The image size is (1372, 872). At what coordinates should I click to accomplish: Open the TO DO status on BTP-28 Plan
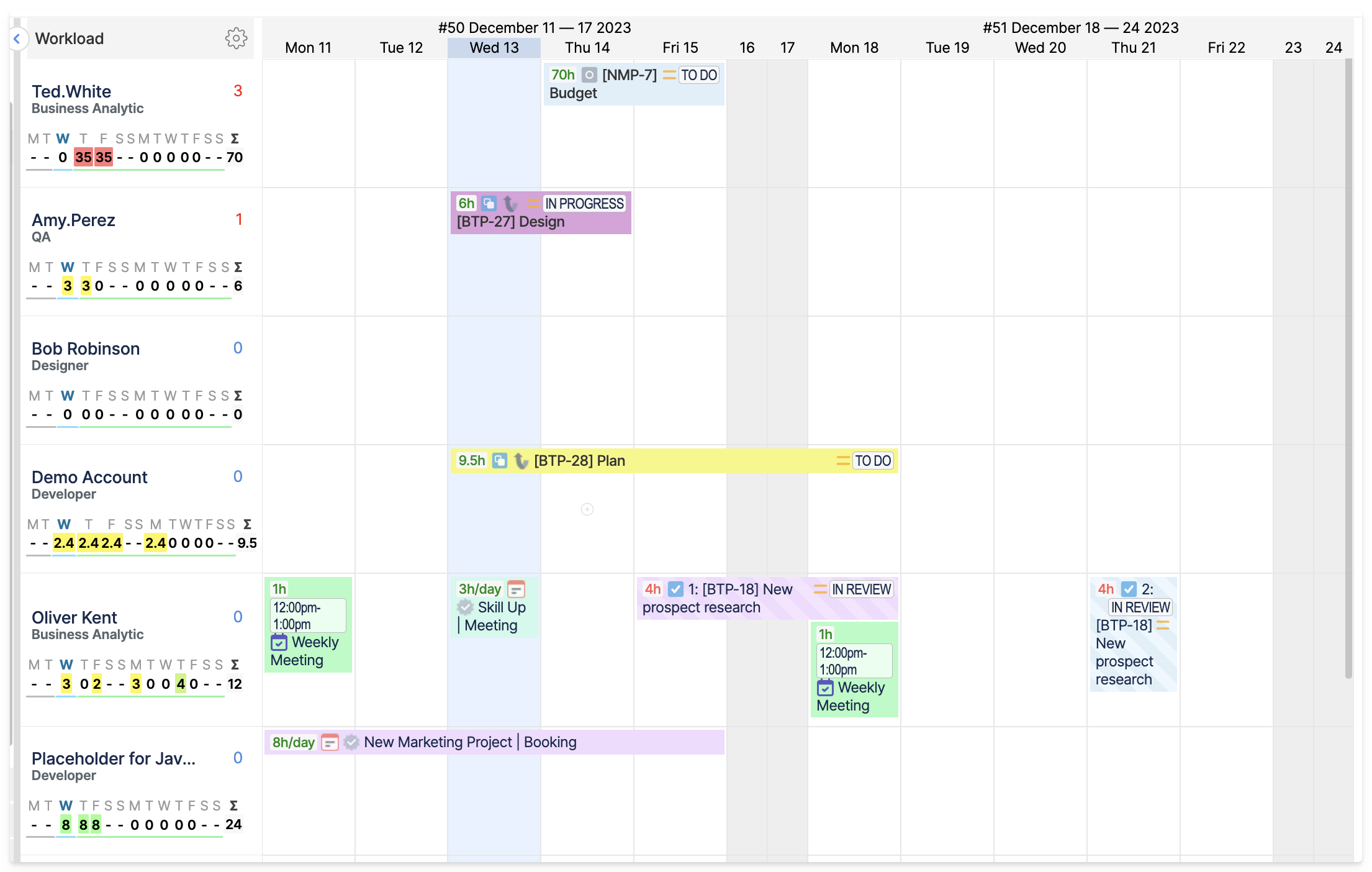872,461
